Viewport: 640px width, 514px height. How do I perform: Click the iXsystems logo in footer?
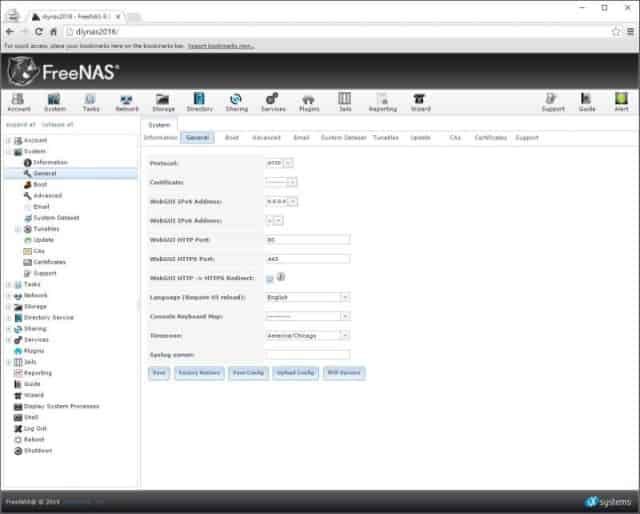click(x=608, y=501)
